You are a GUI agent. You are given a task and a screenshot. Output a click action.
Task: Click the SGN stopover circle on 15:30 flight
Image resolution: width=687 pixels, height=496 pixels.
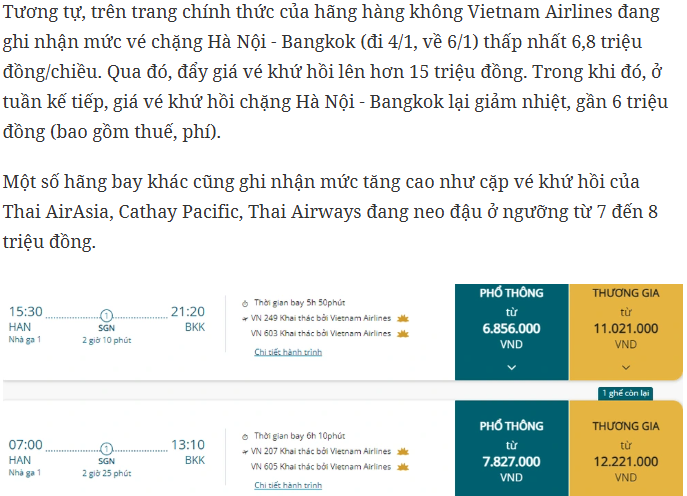[107, 313]
